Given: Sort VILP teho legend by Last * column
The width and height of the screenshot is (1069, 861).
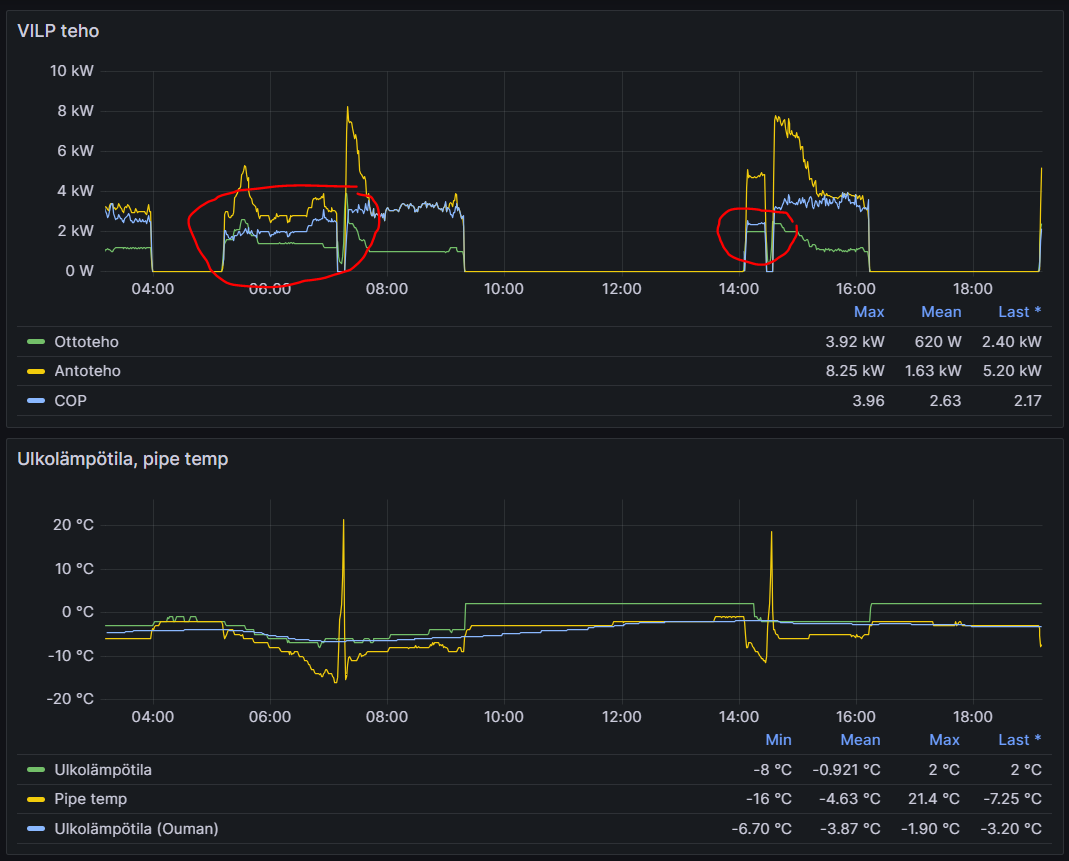Looking at the screenshot, I should (1019, 312).
